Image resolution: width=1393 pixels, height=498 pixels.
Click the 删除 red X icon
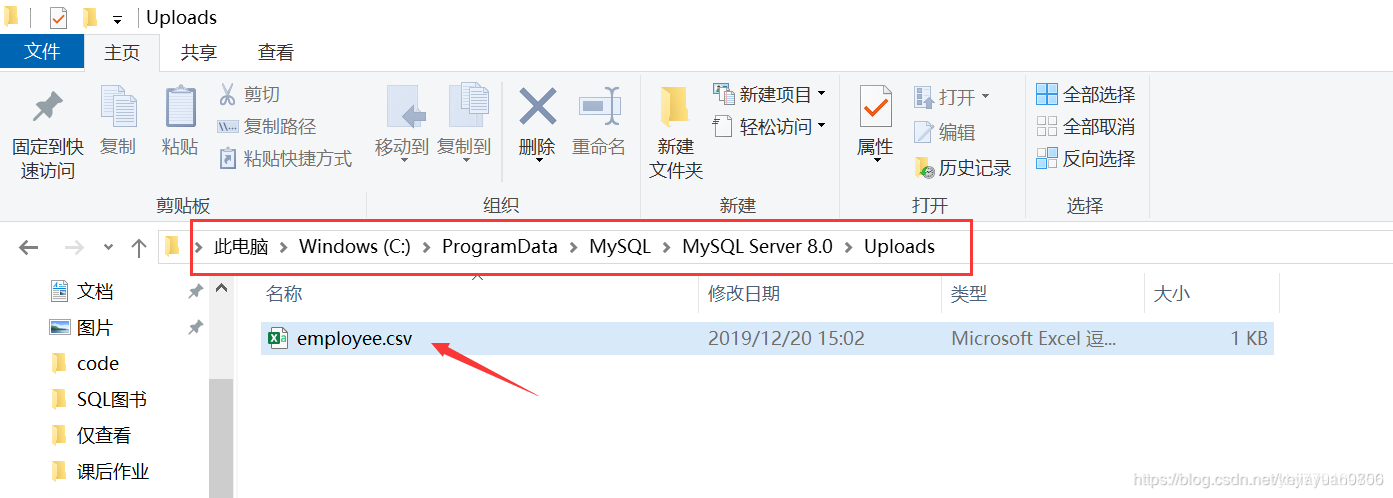537,106
